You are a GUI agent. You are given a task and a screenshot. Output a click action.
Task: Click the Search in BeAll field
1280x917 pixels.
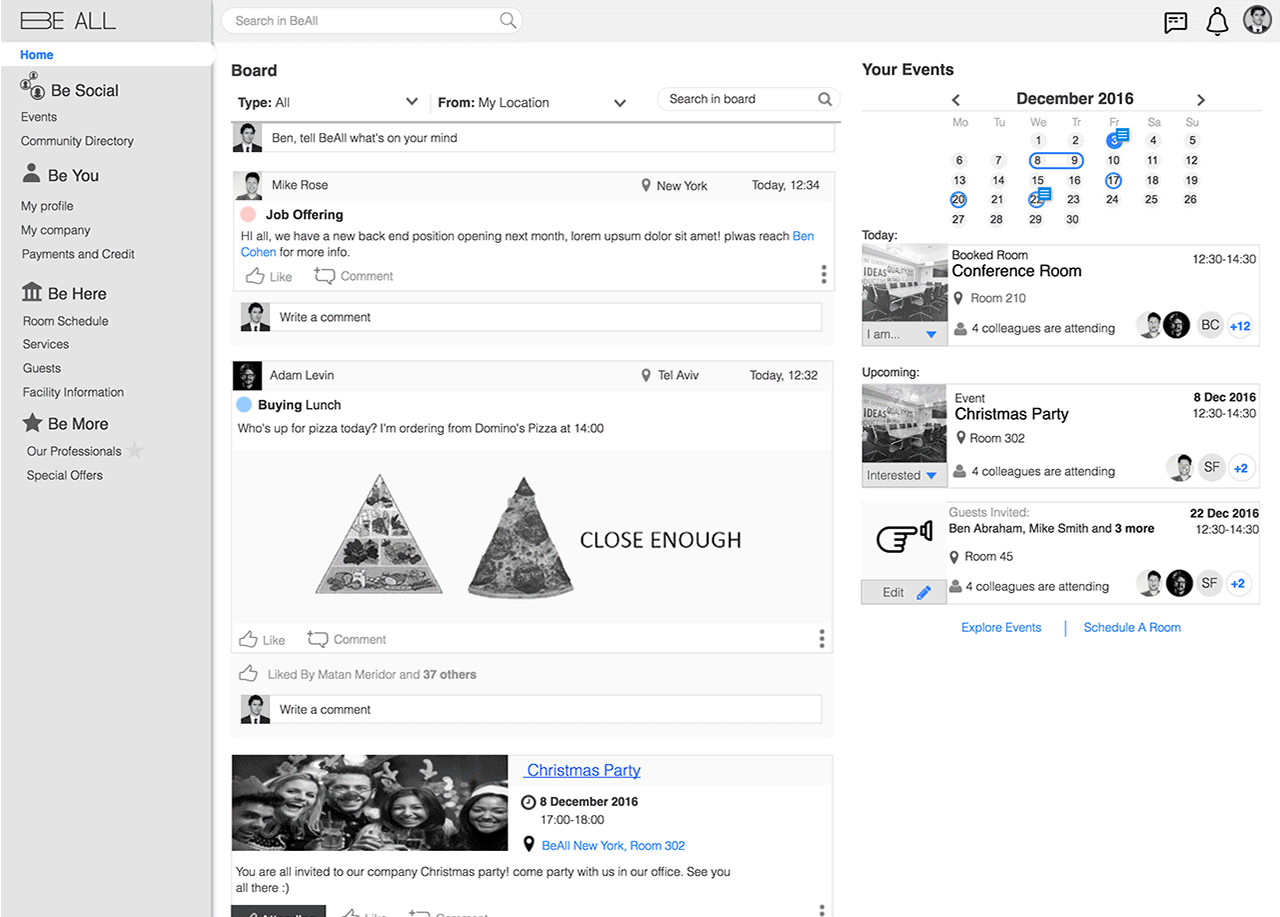(x=372, y=20)
